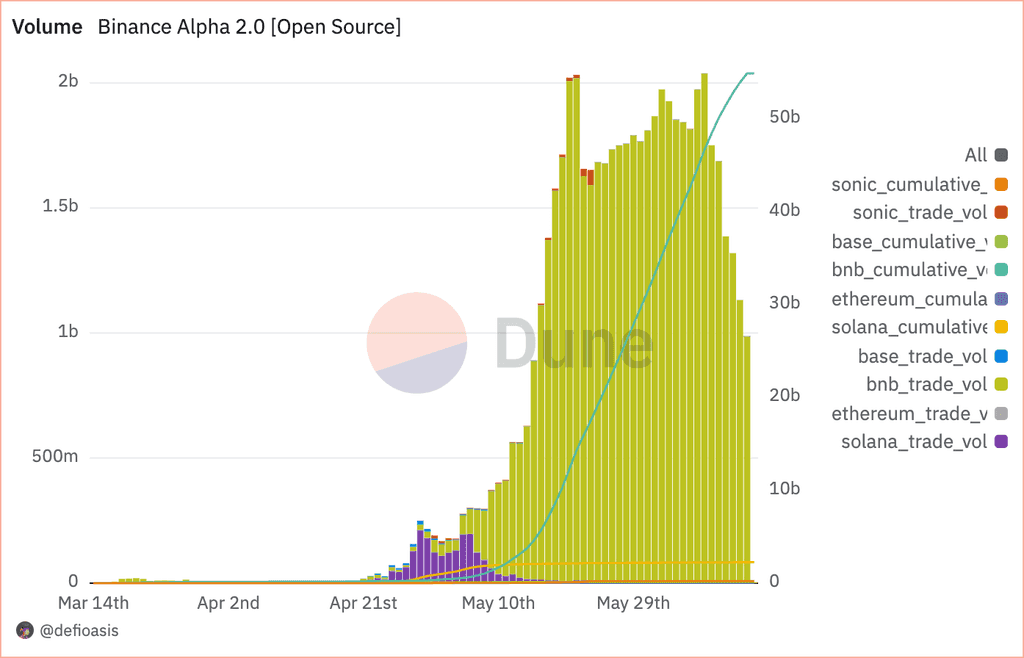Toggle solana_cumulative legend color dot

tap(1000, 327)
